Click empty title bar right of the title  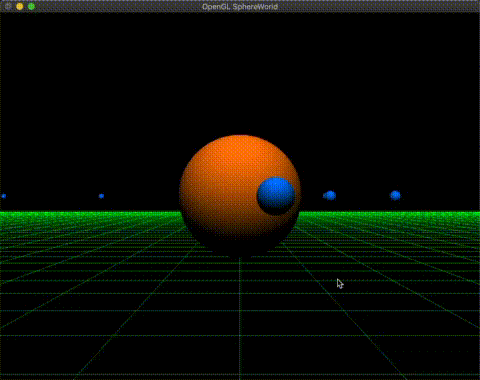point(378,7)
